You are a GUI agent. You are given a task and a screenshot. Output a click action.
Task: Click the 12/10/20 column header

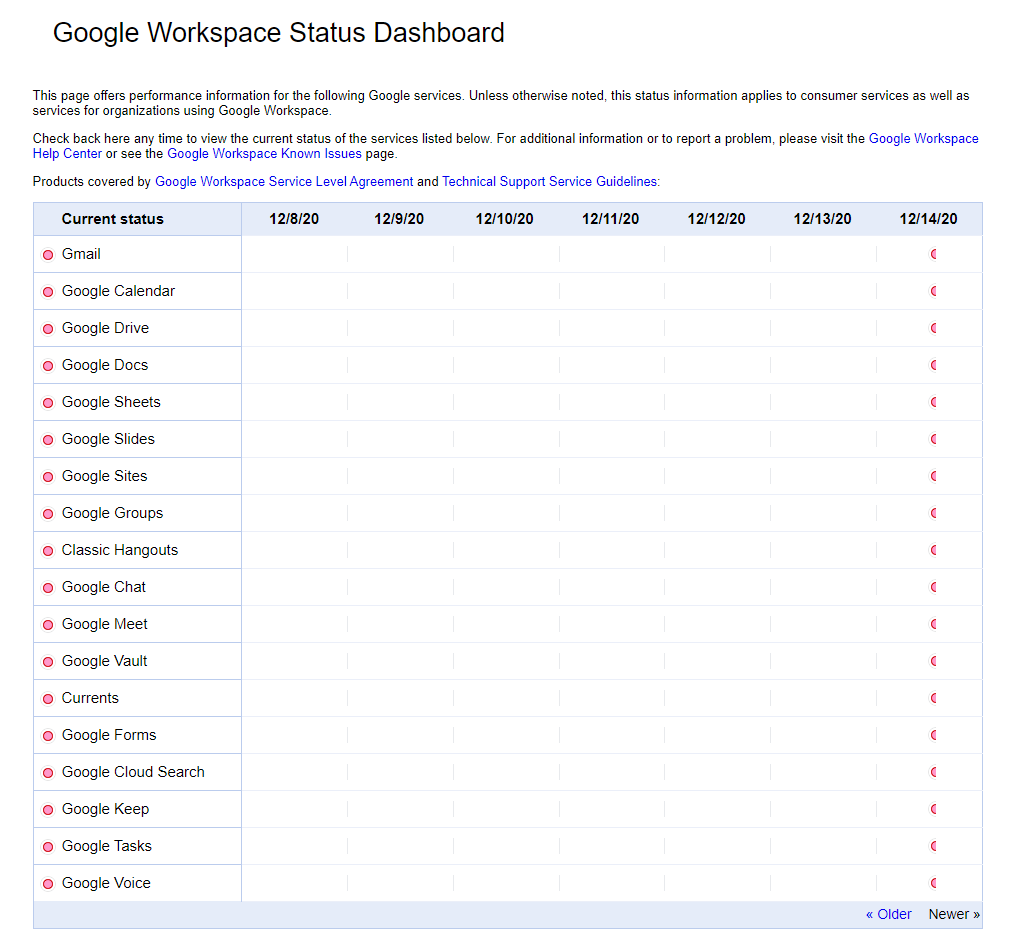point(504,219)
